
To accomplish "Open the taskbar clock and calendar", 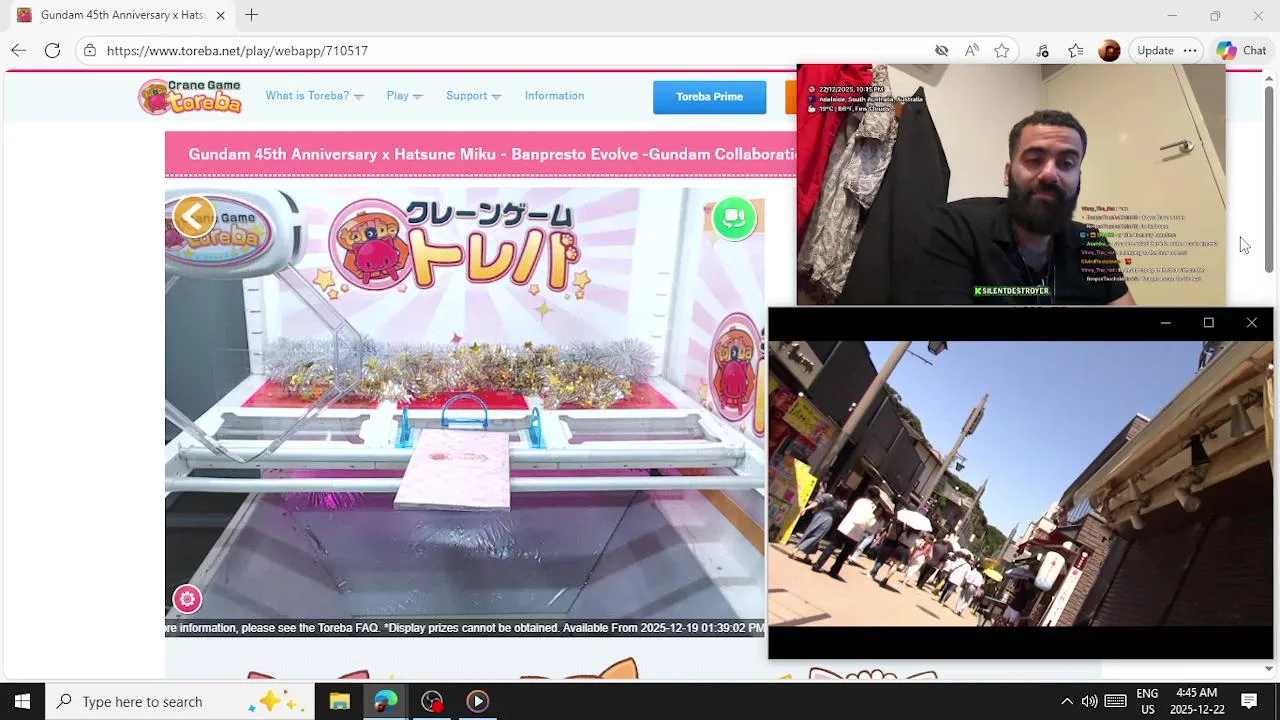I will point(1197,701).
